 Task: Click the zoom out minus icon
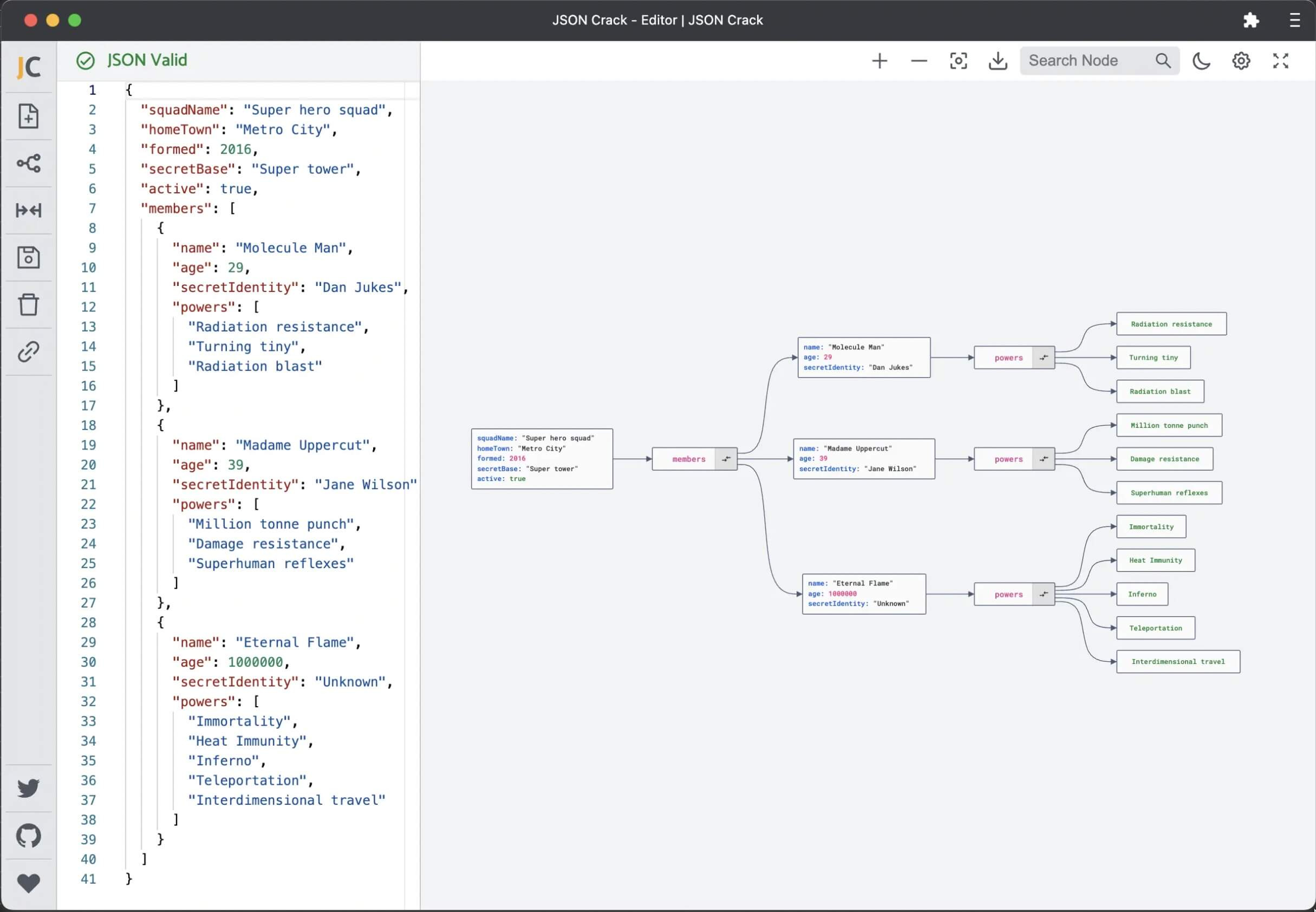coord(919,61)
